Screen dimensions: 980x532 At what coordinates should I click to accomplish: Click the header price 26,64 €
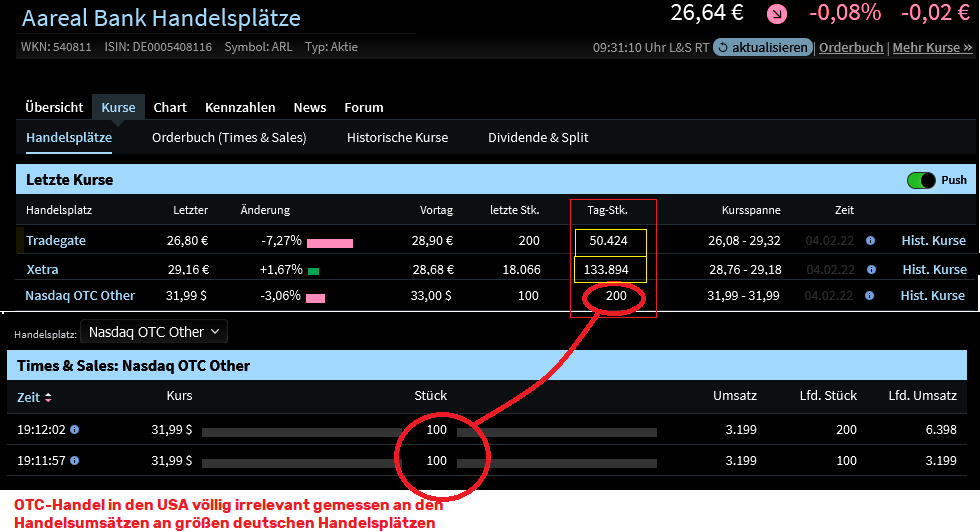707,13
